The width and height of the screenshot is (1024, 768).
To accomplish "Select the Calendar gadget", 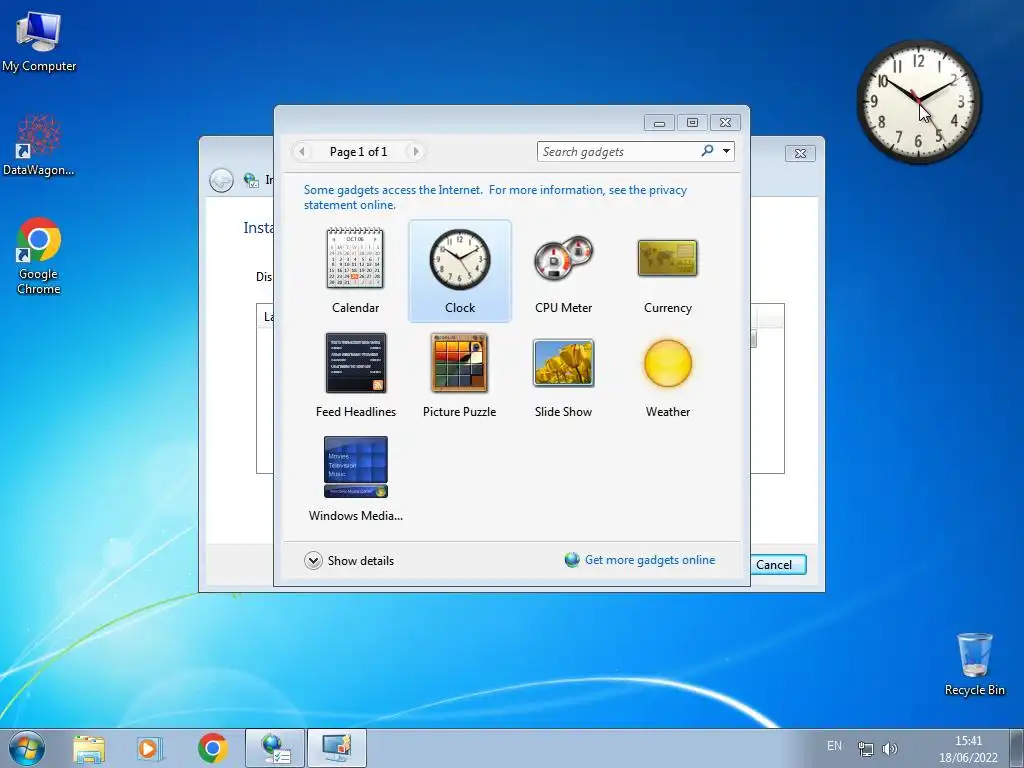I will pyautogui.click(x=355, y=270).
